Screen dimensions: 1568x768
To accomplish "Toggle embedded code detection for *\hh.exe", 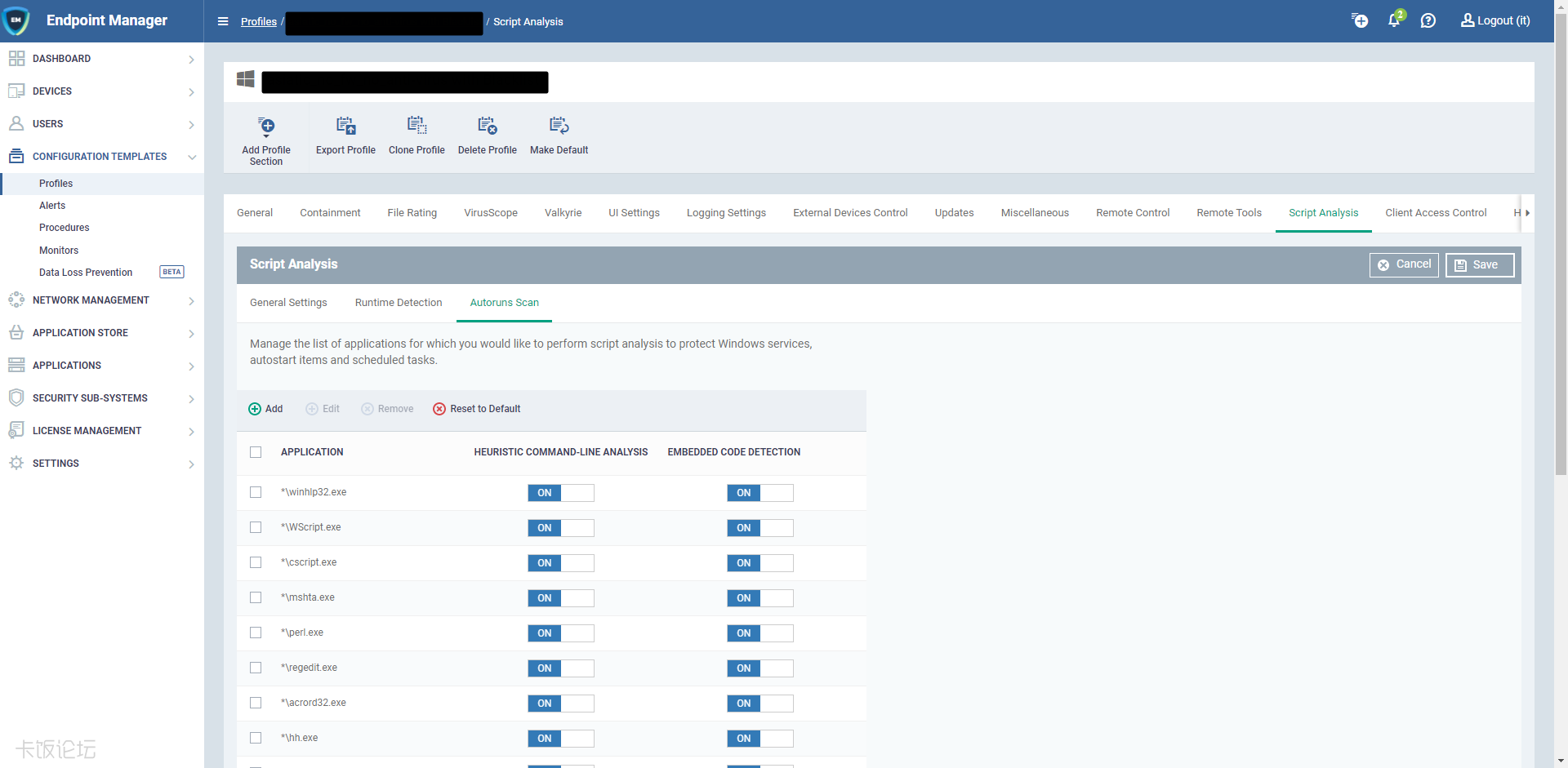I will pos(760,739).
